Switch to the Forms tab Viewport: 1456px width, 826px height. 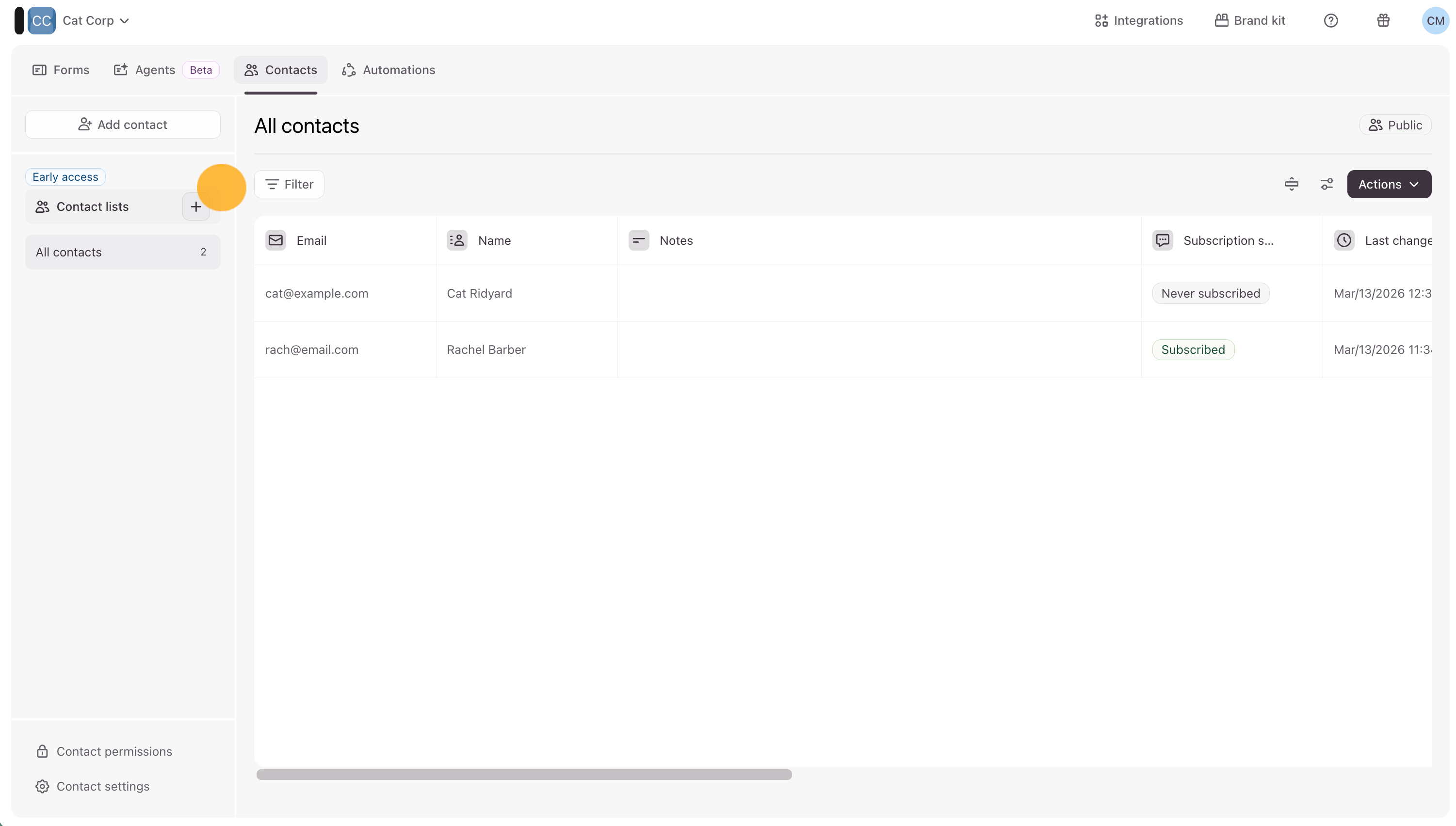(x=61, y=70)
